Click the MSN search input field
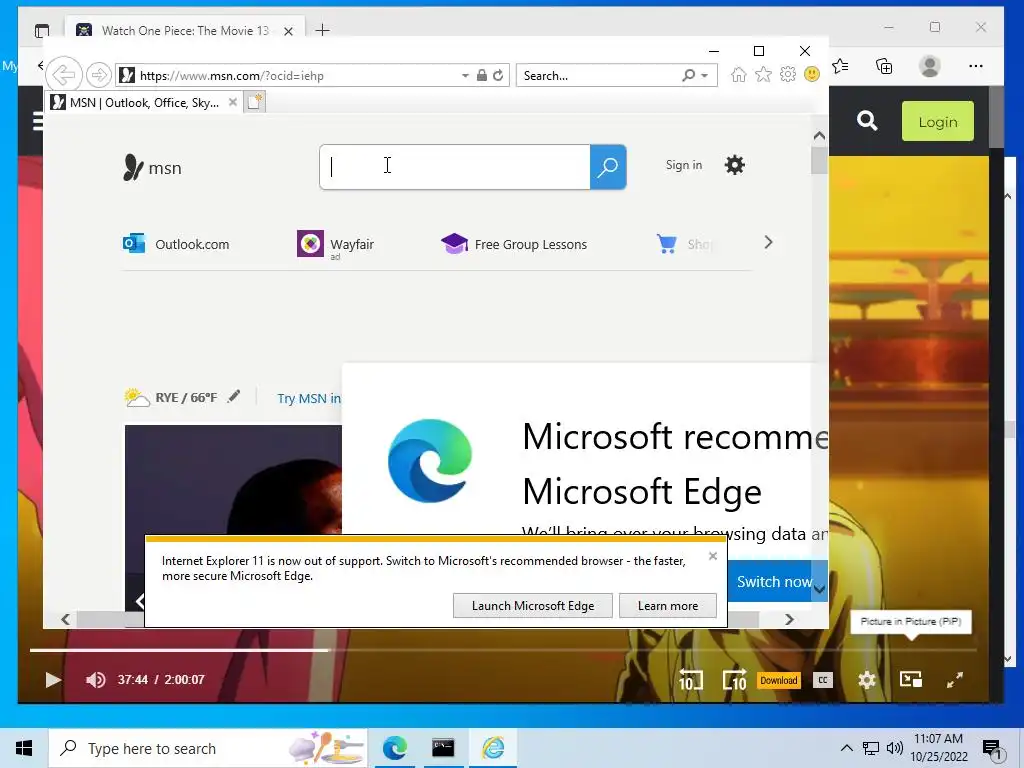The height and width of the screenshot is (768, 1024). click(x=455, y=167)
